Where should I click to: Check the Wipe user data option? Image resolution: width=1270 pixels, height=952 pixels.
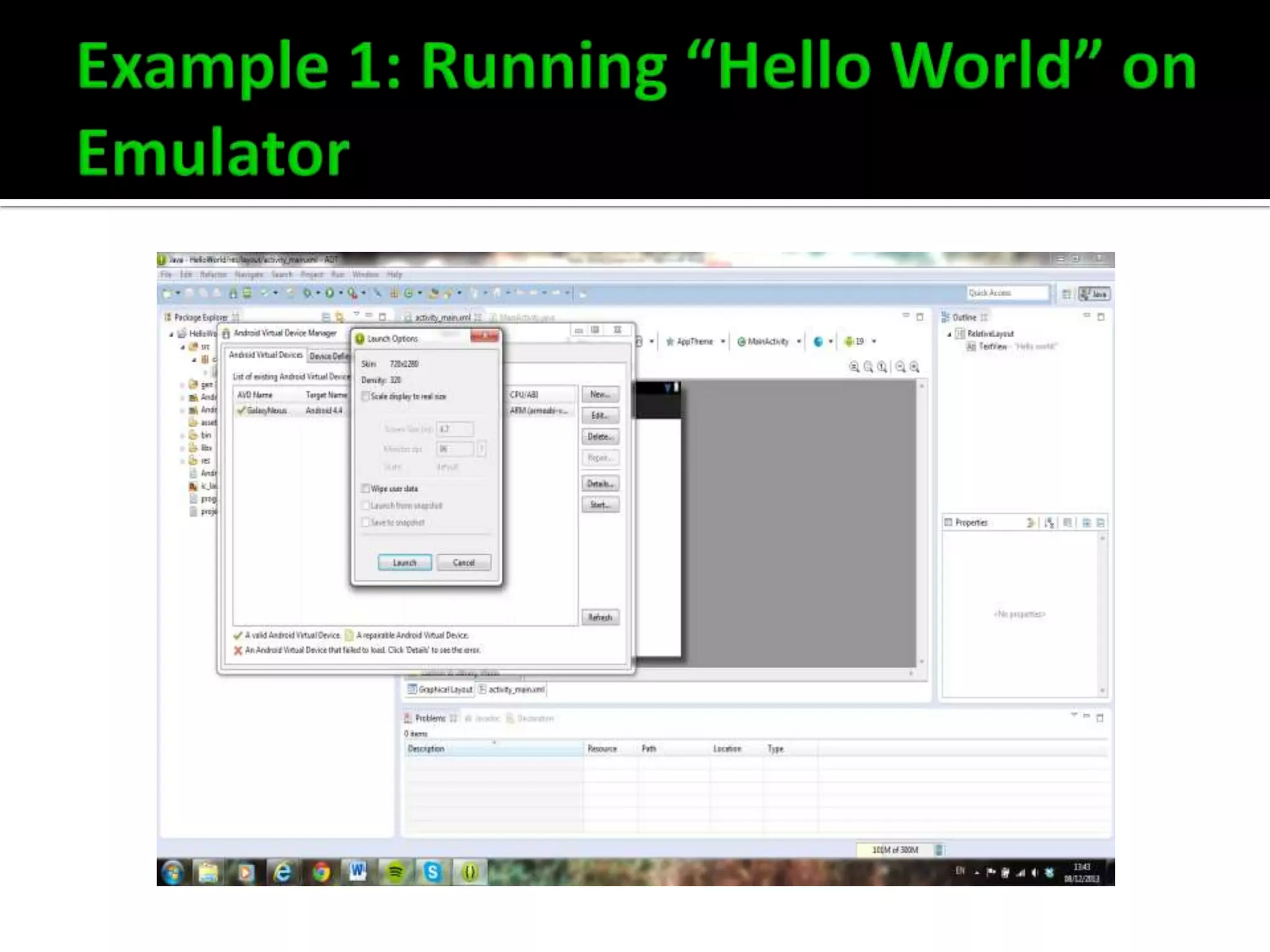pyautogui.click(x=366, y=488)
